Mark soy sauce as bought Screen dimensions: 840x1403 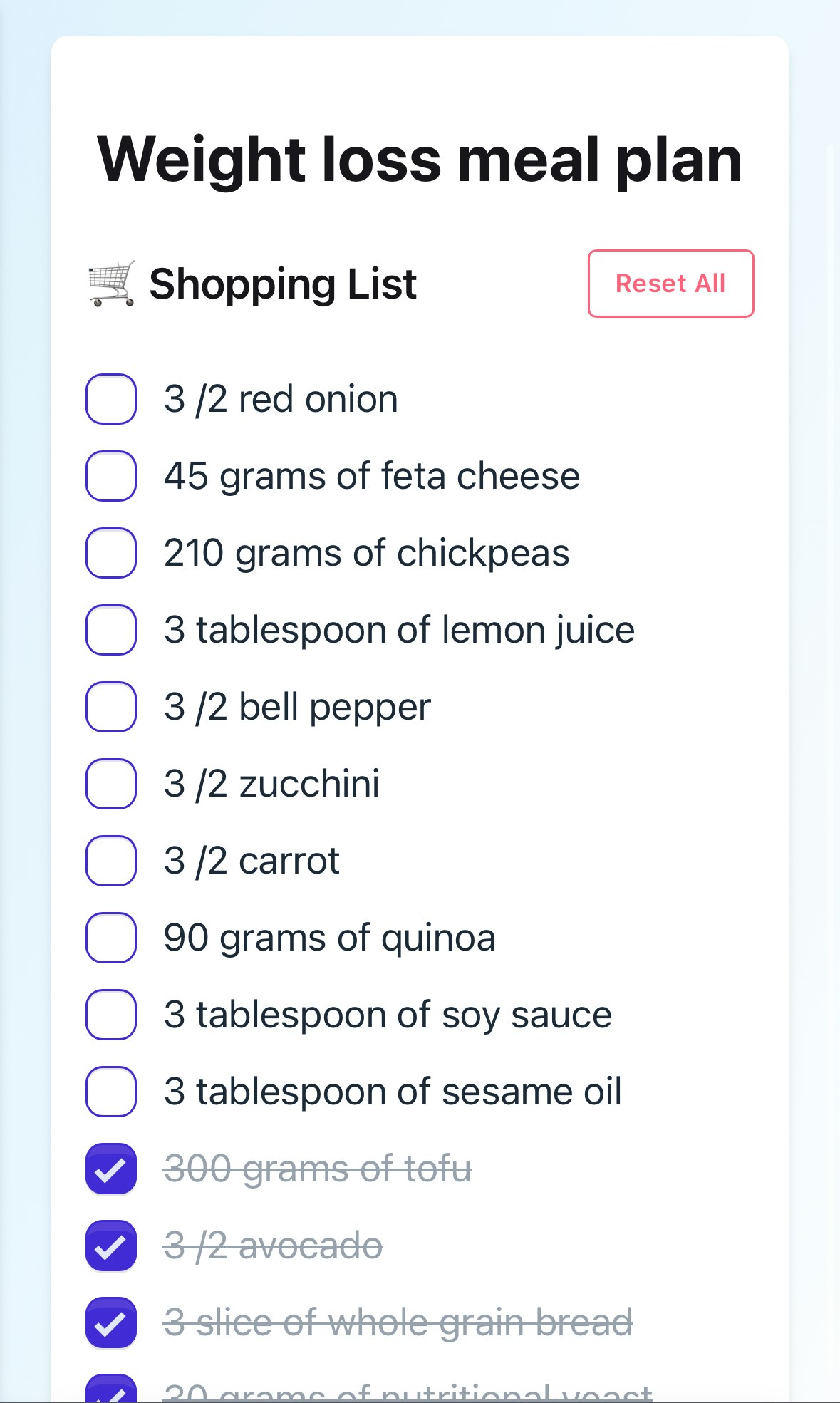(111, 1015)
